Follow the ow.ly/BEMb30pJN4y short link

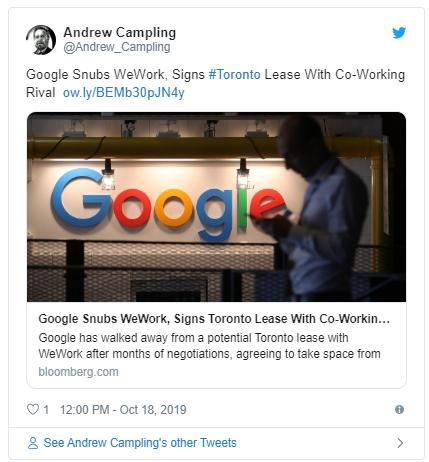click(123, 92)
